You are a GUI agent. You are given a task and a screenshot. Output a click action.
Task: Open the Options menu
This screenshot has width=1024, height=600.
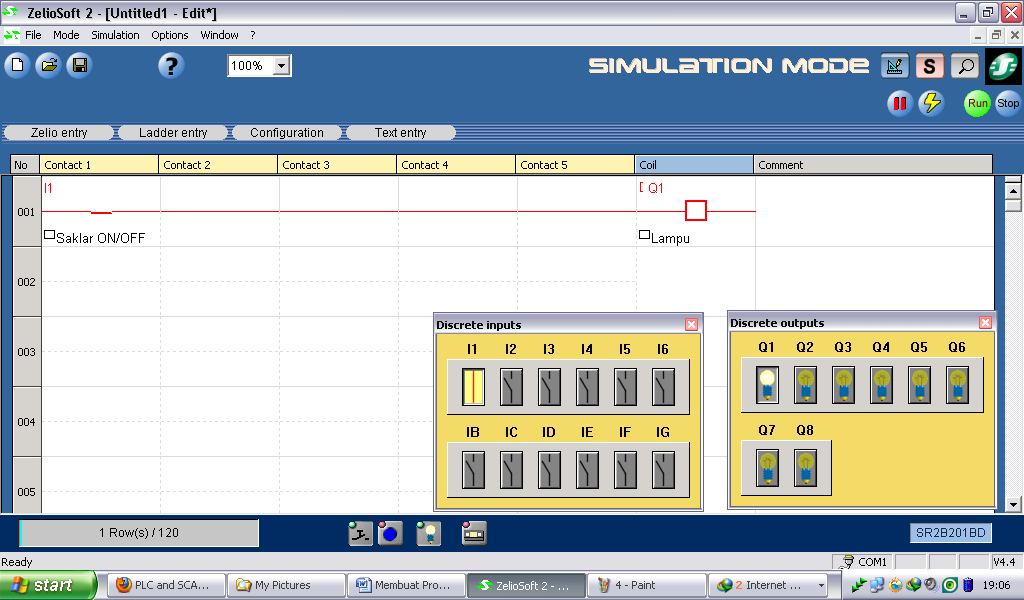click(169, 35)
